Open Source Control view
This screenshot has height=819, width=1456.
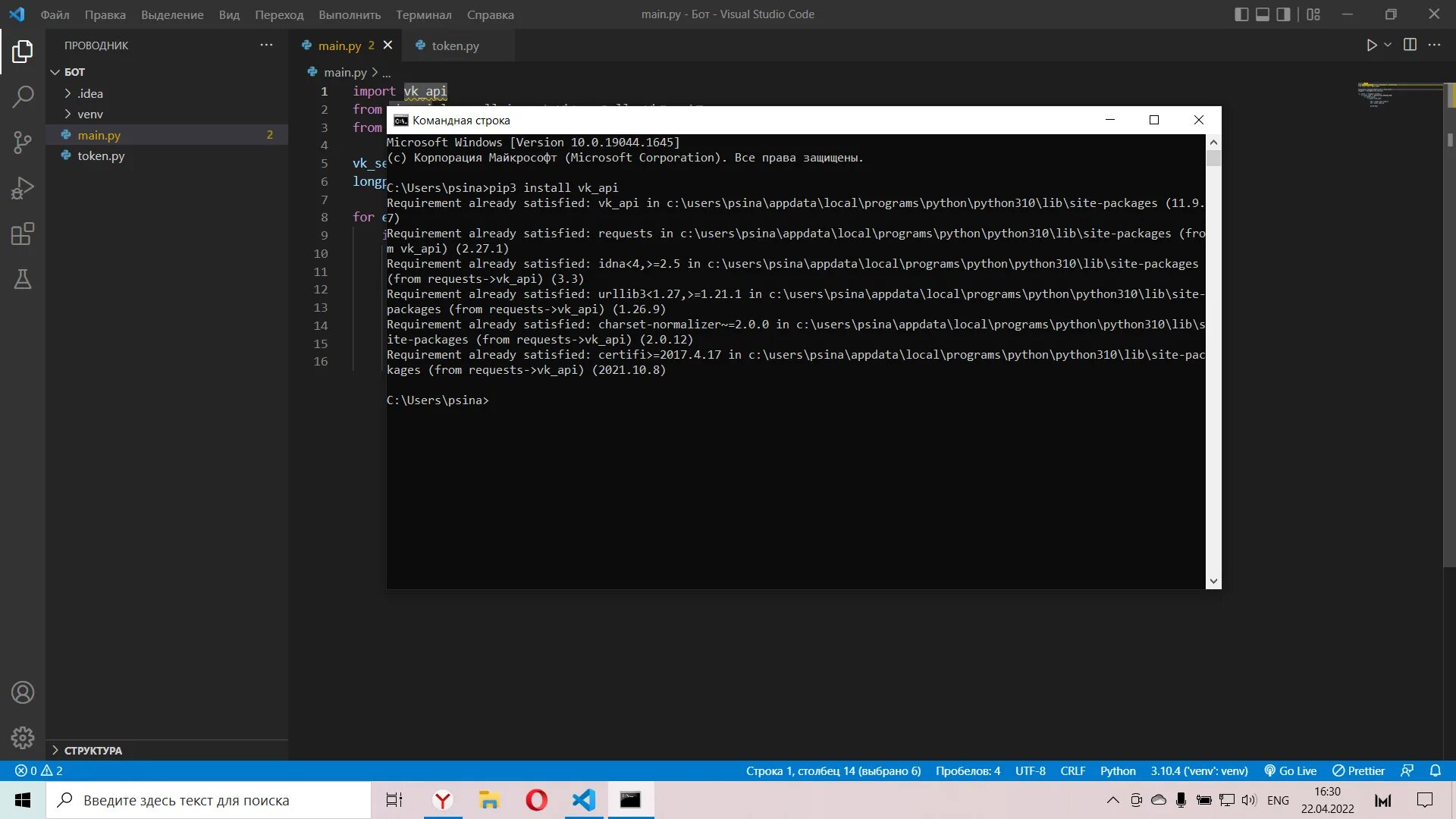pyautogui.click(x=23, y=143)
